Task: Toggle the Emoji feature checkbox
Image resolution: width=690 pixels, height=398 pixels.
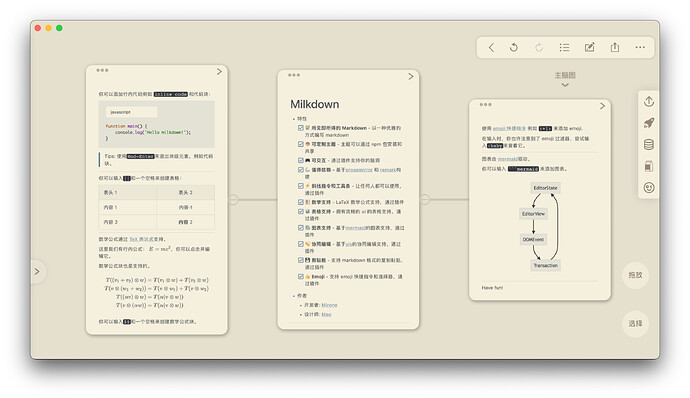Action: coord(301,276)
